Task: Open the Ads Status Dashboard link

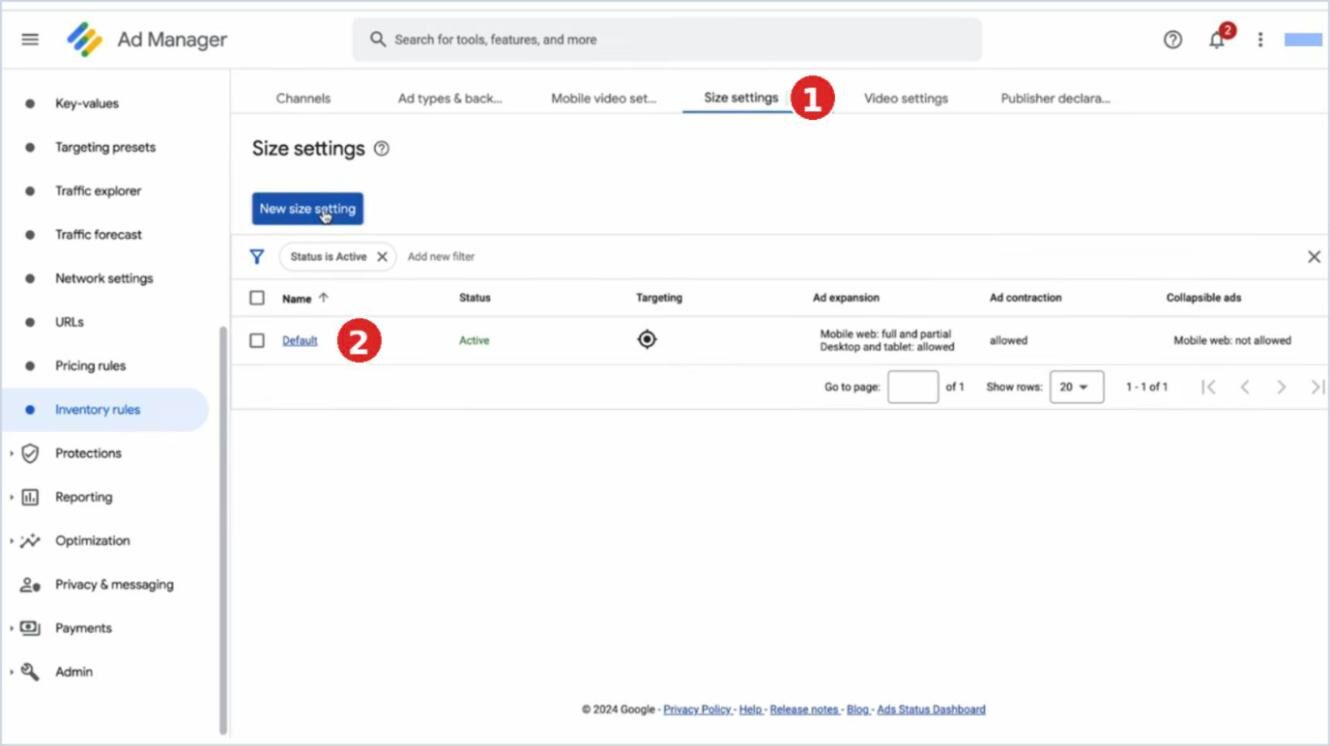Action: [x=931, y=710]
